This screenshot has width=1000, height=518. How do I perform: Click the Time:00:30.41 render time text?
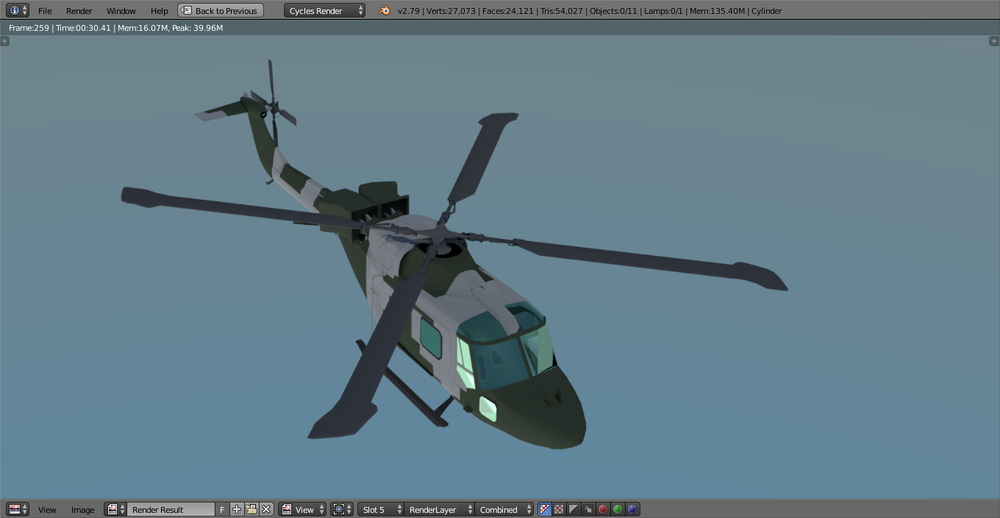click(83, 28)
